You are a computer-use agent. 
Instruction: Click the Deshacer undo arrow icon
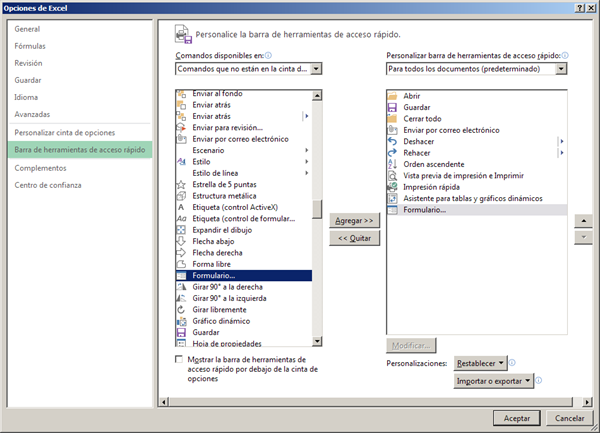(393, 142)
